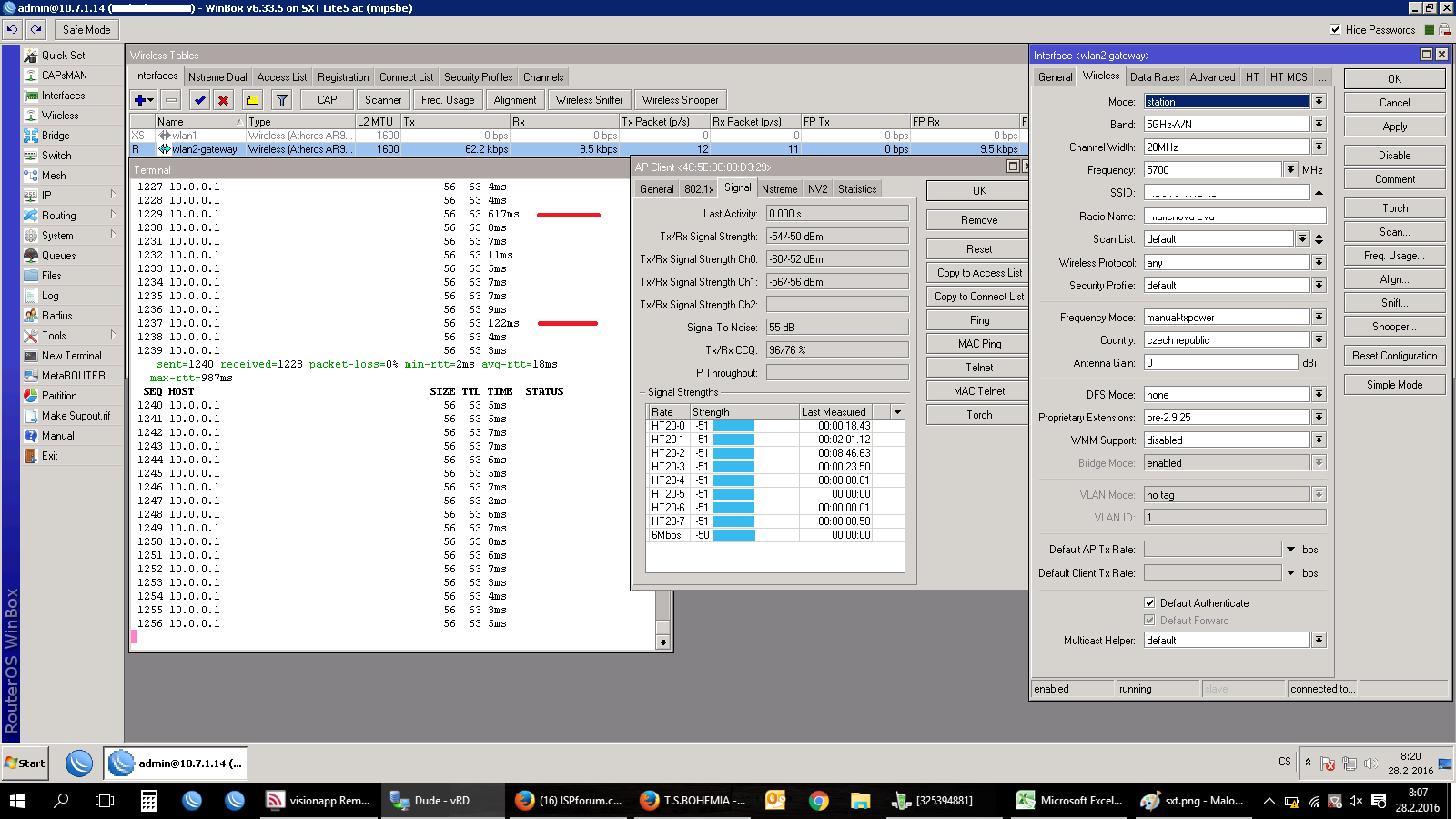Switch to the Data Rates tab in Interface window
Viewport: 1456px width, 819px height.
(1155, 77)
